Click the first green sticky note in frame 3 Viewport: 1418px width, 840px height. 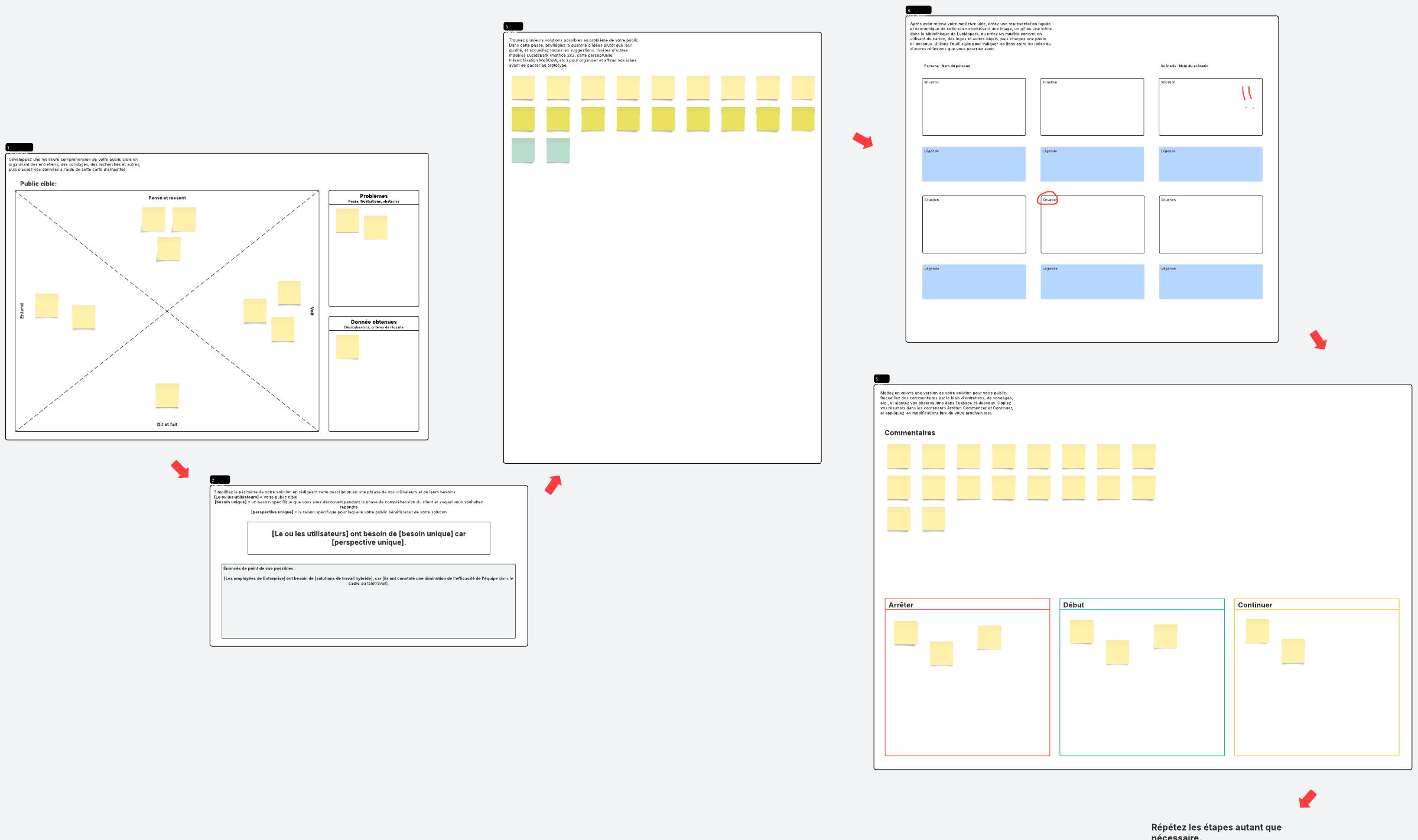(523, 150)
